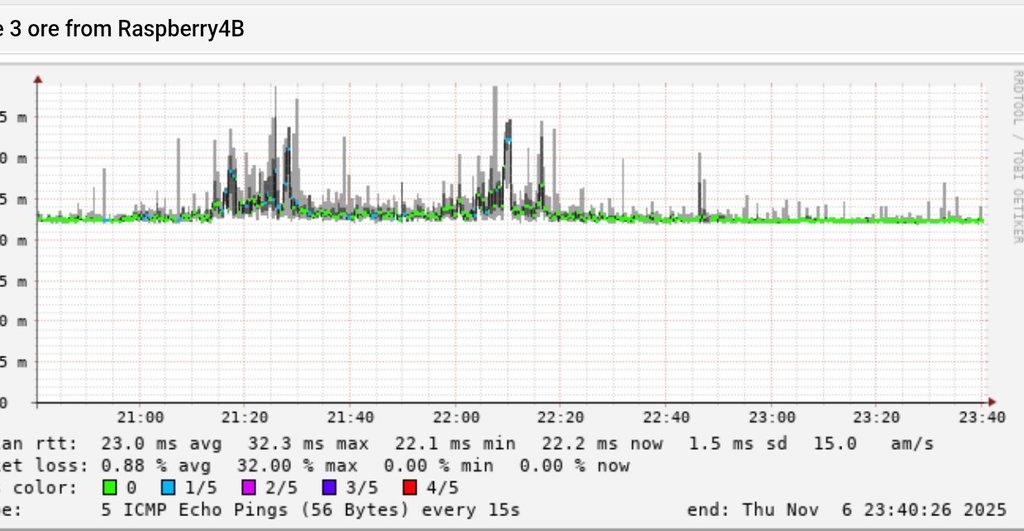Click the 23:00 time axis label

tap(772, 417)
